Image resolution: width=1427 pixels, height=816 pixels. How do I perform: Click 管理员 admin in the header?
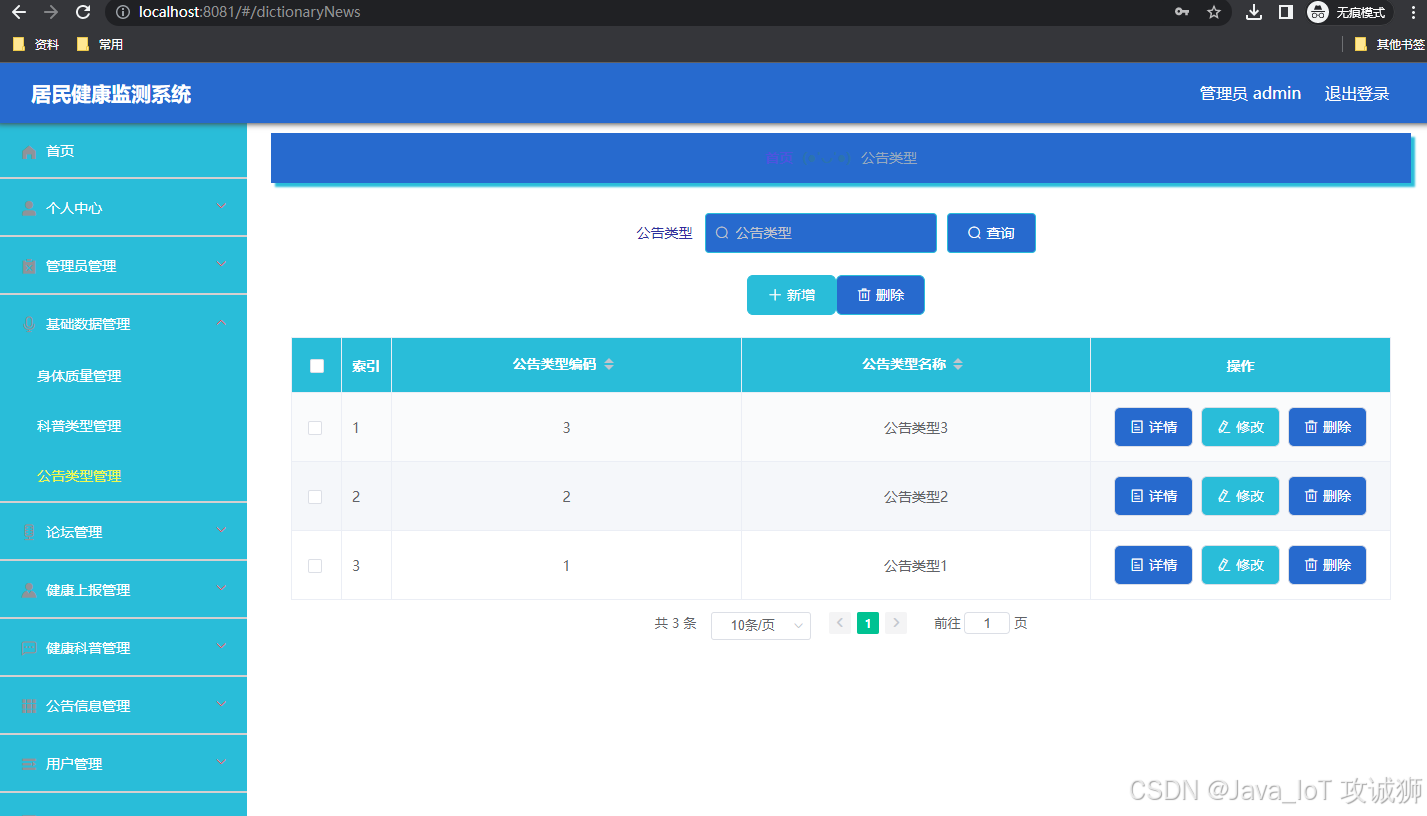pos(1250,93)
